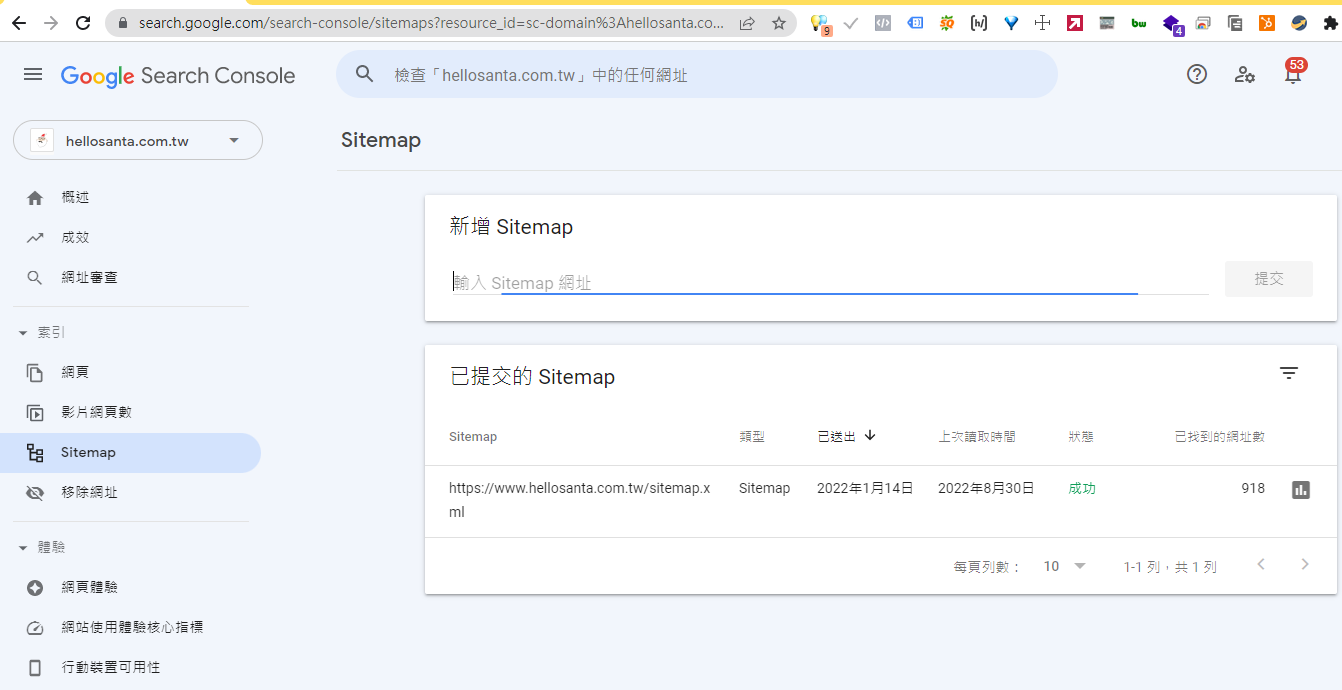The height and width of the screenshot is (690, 1342).
Task: Open the purple extension with 4 badge
Action: click(1173, 24)
